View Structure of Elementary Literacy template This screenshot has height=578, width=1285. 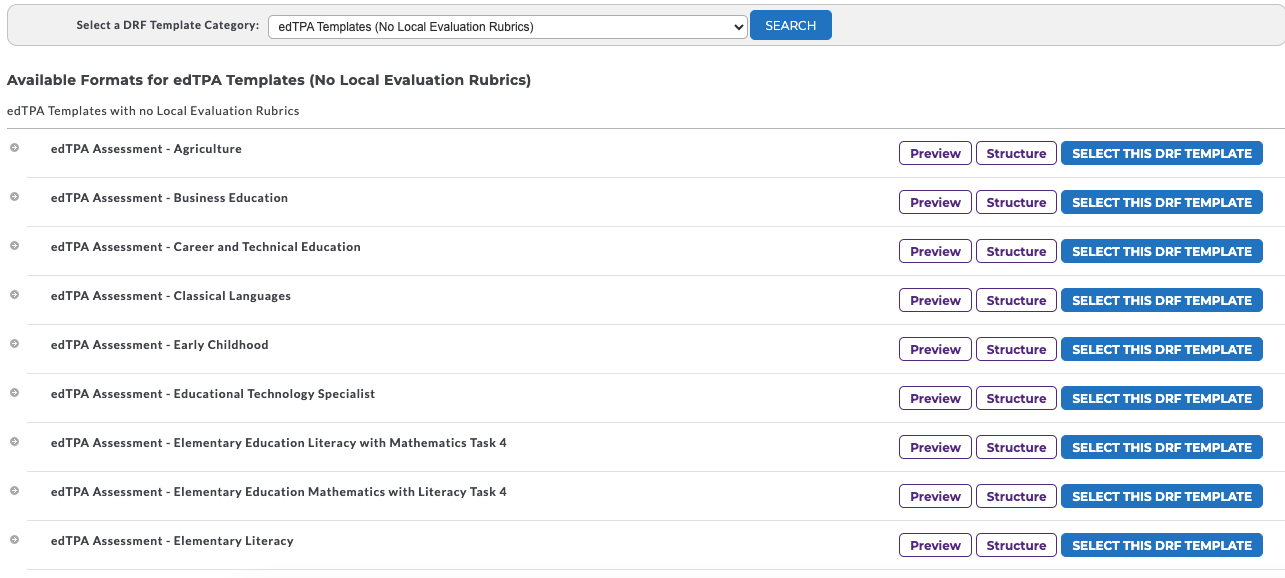pyautogui.click(x=1016, y=545)
